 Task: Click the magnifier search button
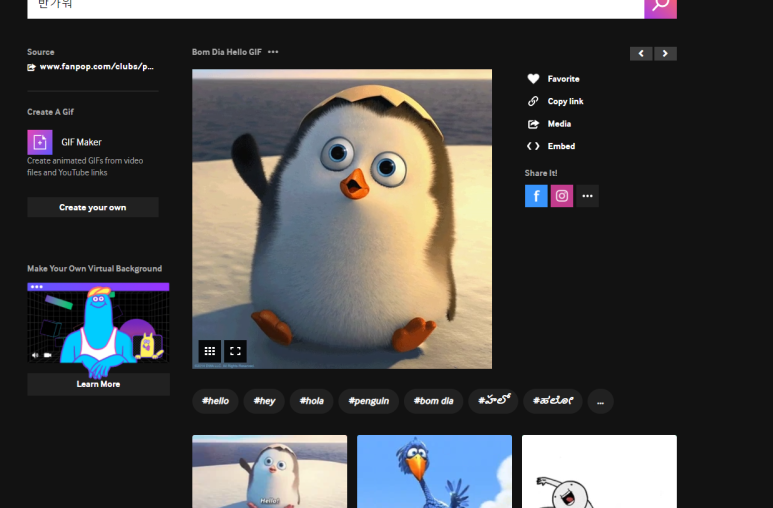click(660, 8)
